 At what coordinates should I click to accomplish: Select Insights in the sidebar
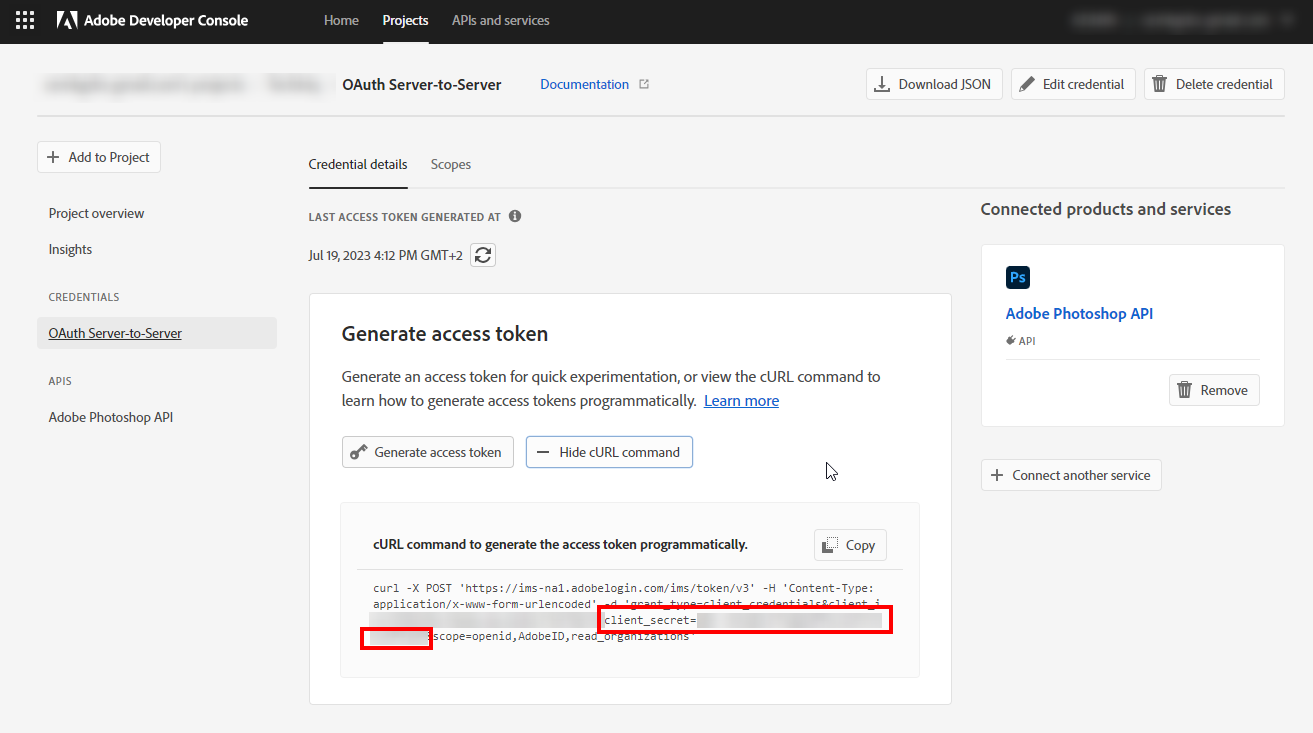tap(70, 249)
